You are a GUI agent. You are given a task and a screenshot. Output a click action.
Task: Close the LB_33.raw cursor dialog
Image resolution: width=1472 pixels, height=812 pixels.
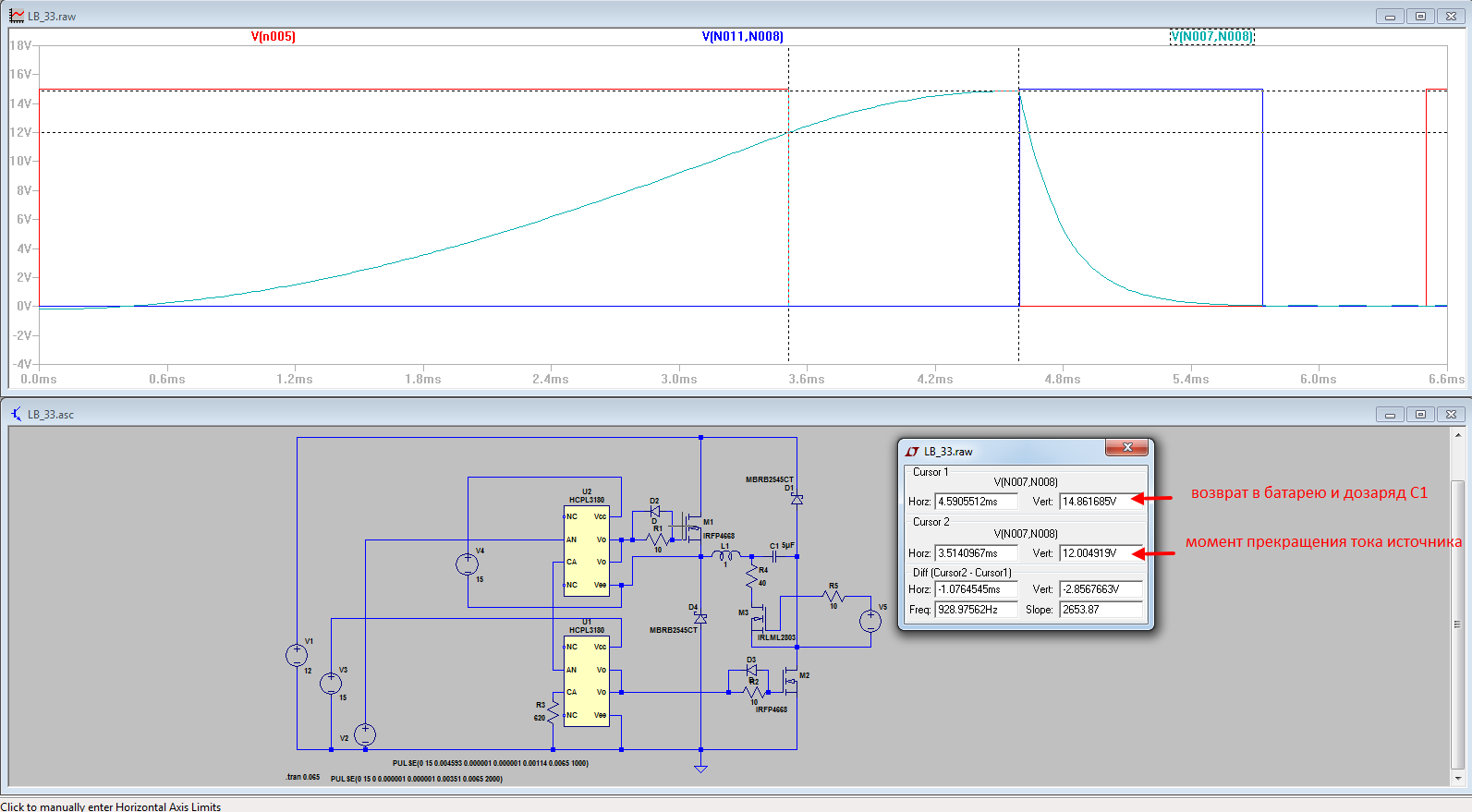pos(1126,448)
